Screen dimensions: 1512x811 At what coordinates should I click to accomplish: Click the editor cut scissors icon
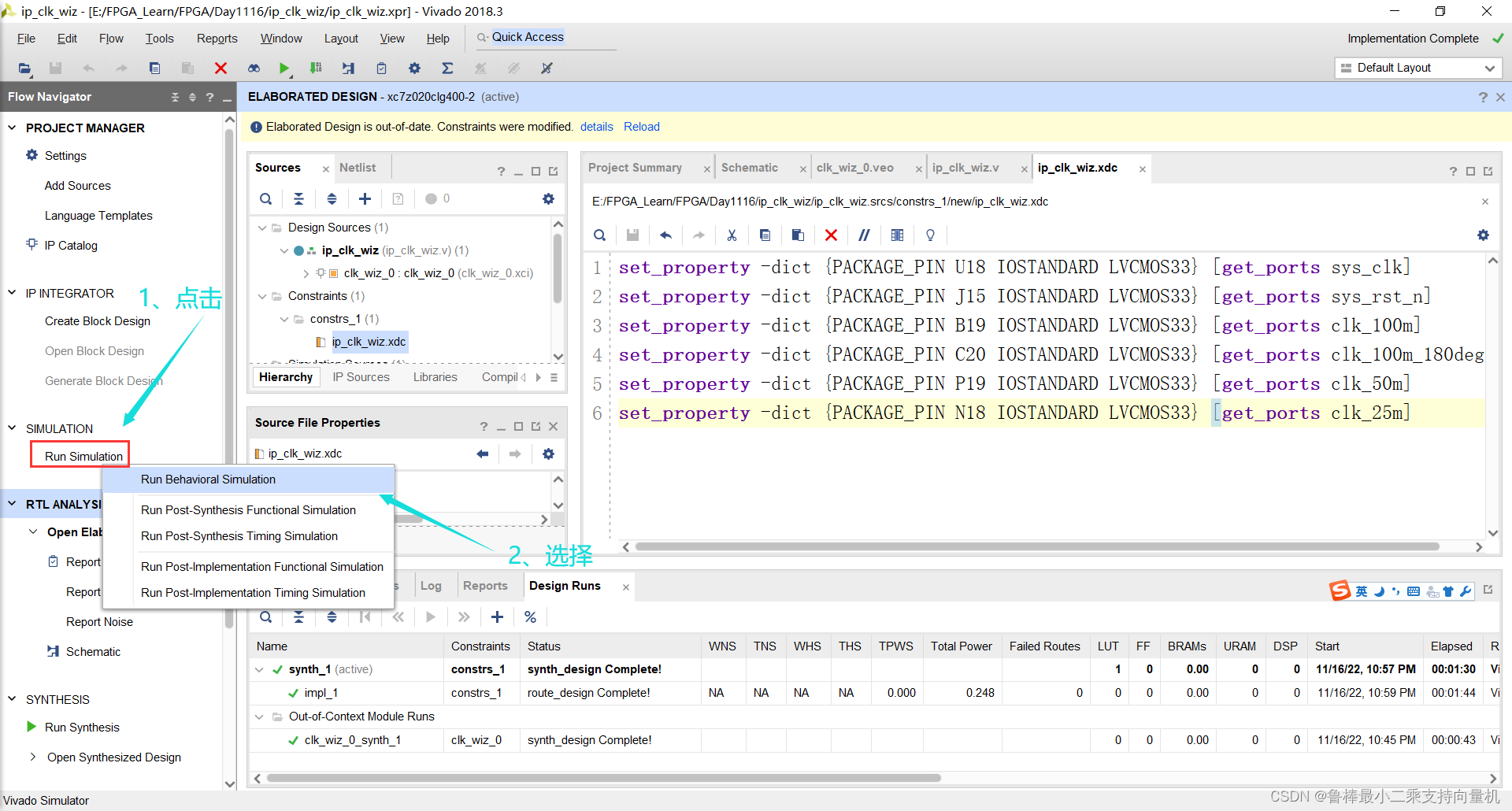(732, 235)
